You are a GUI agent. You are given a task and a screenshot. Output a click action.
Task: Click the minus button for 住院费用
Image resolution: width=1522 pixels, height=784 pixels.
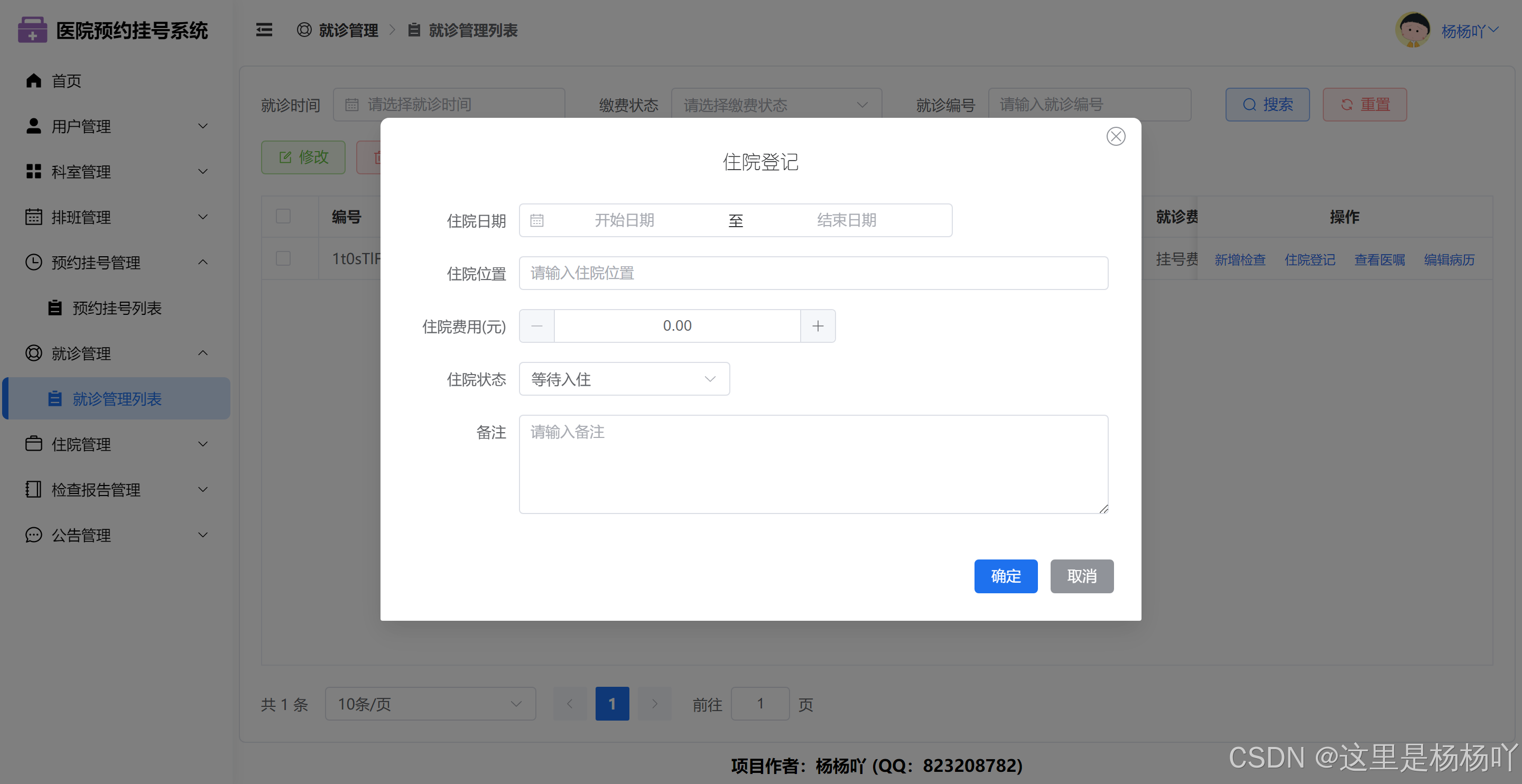536,325
